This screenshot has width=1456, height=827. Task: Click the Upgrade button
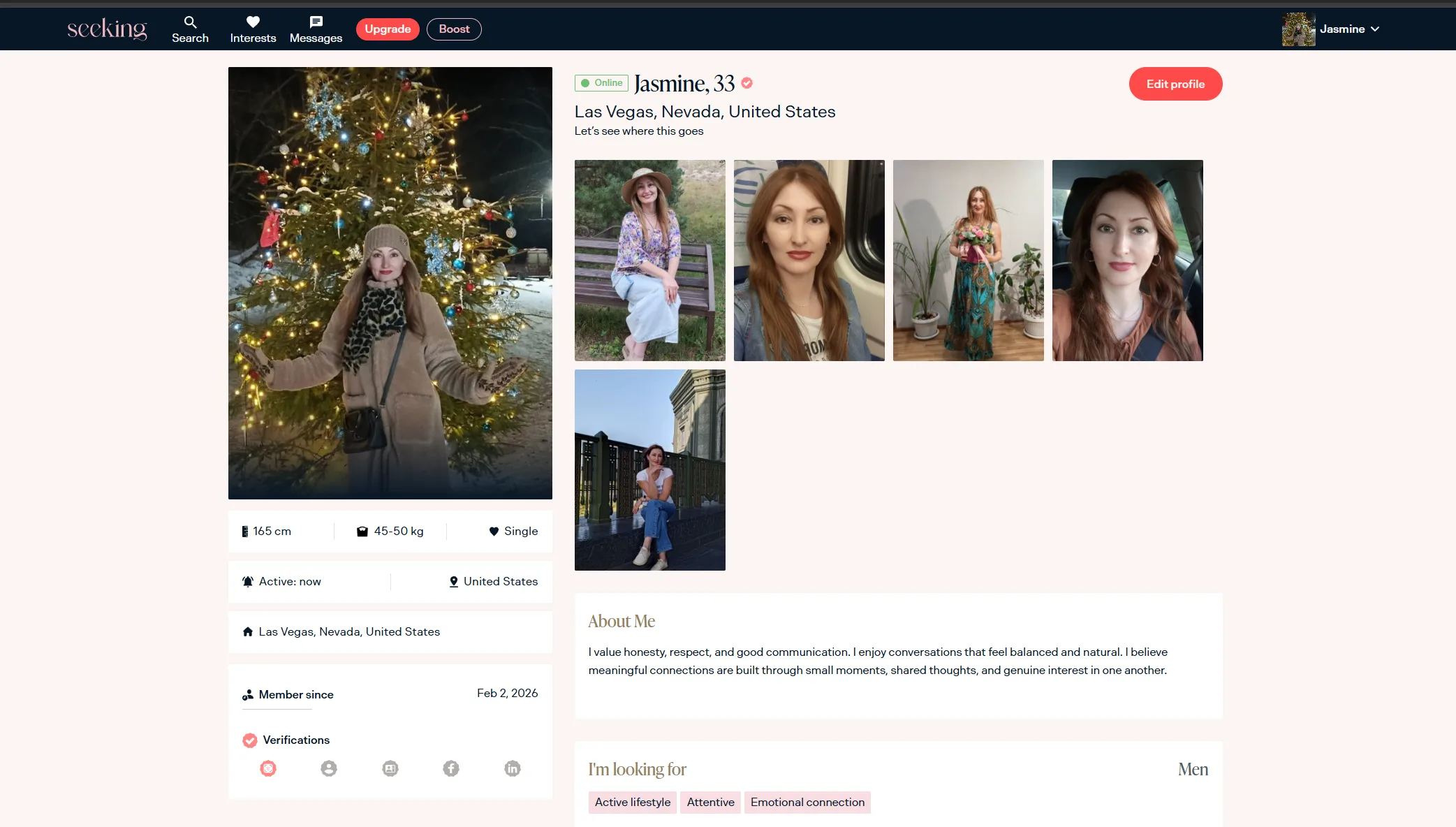click(x=388, y=29)
